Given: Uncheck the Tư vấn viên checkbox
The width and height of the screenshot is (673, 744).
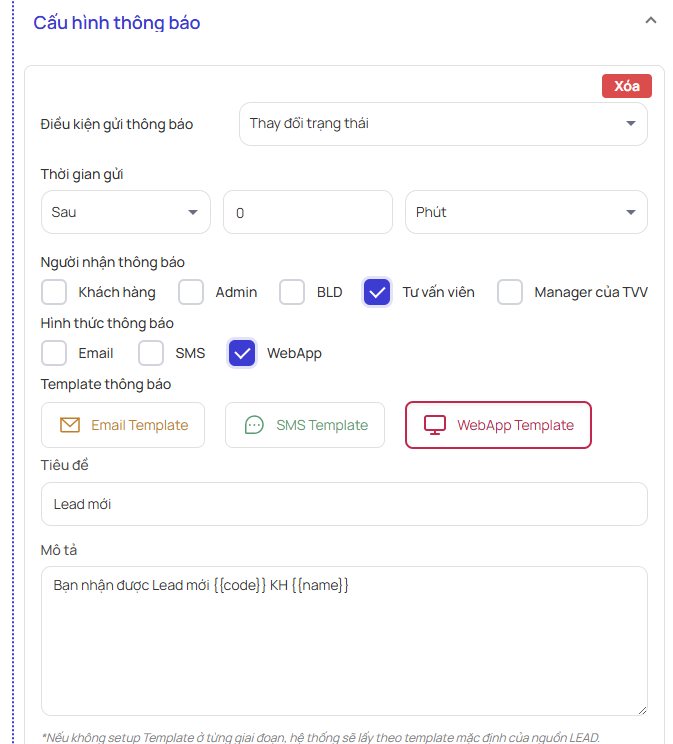Looking at the screenshot, I should 377,292.
